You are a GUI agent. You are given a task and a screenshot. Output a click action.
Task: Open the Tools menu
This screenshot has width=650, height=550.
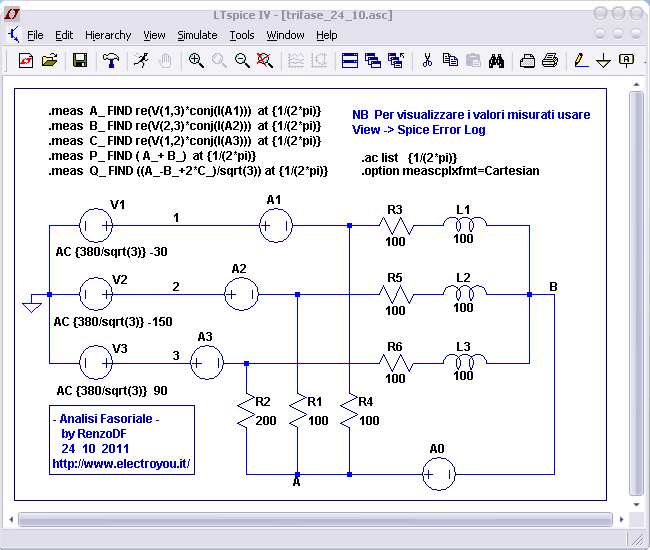point(242,35)
